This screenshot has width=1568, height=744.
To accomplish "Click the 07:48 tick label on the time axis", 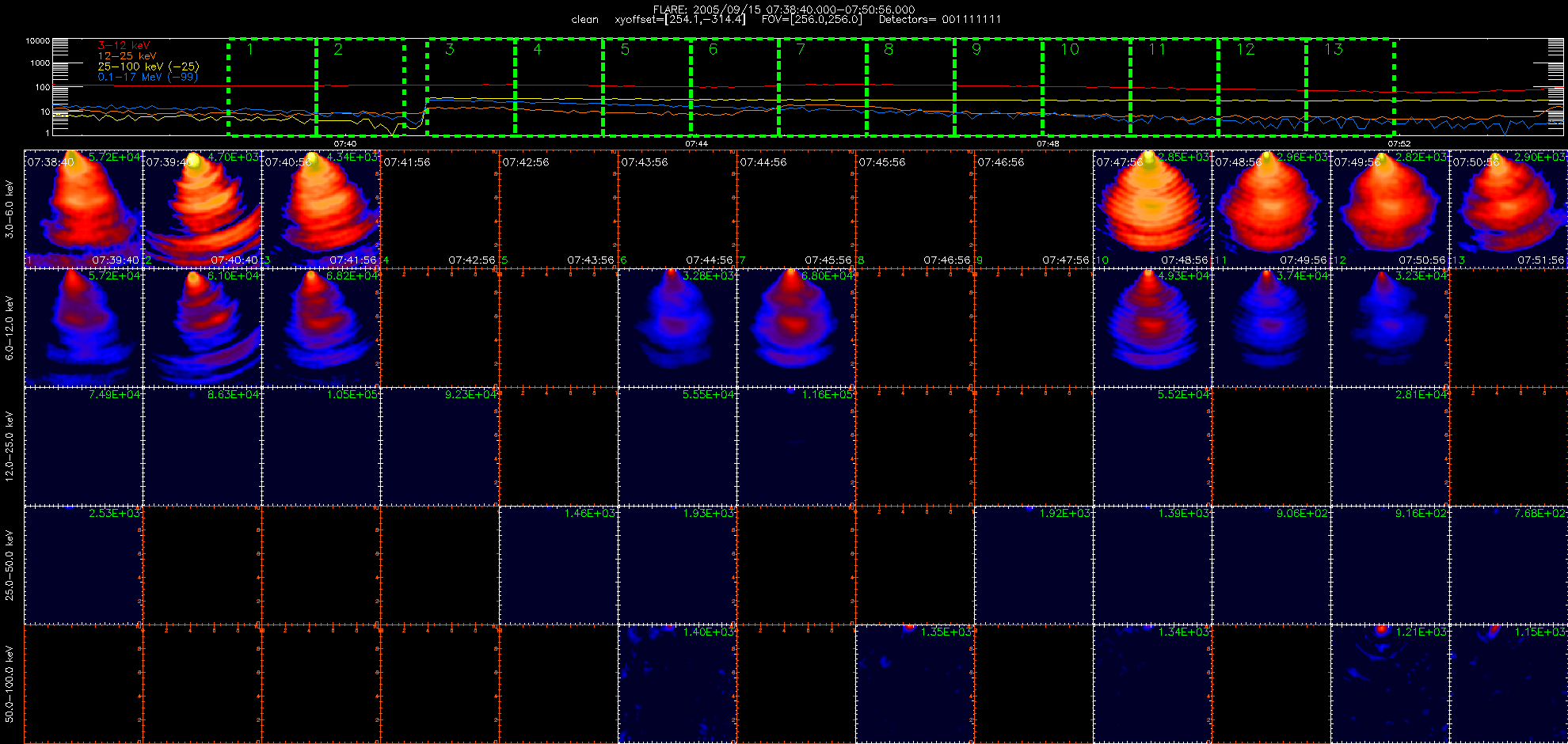I will point(1048,143).
